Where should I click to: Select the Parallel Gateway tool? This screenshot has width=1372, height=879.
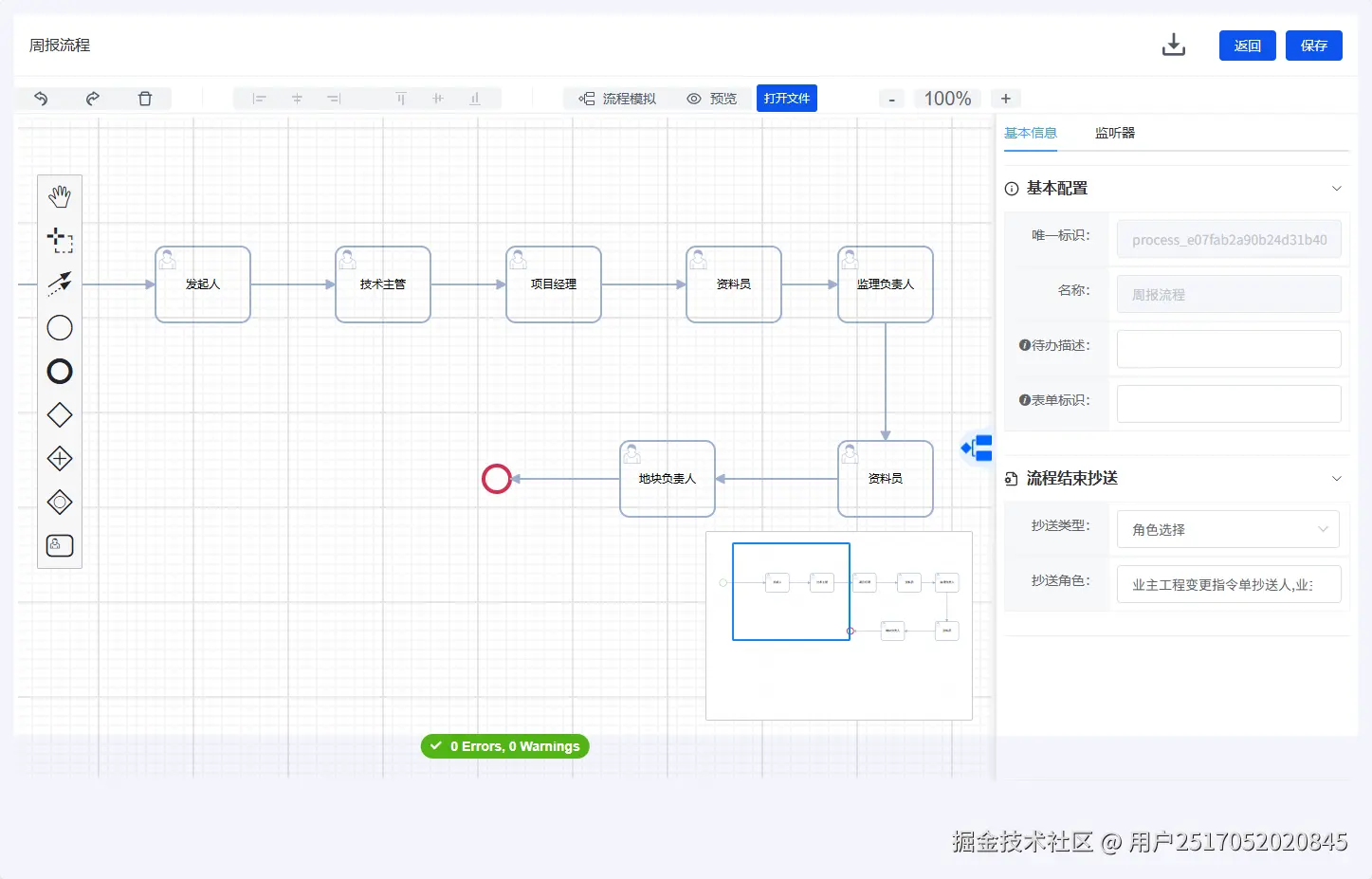60,458
